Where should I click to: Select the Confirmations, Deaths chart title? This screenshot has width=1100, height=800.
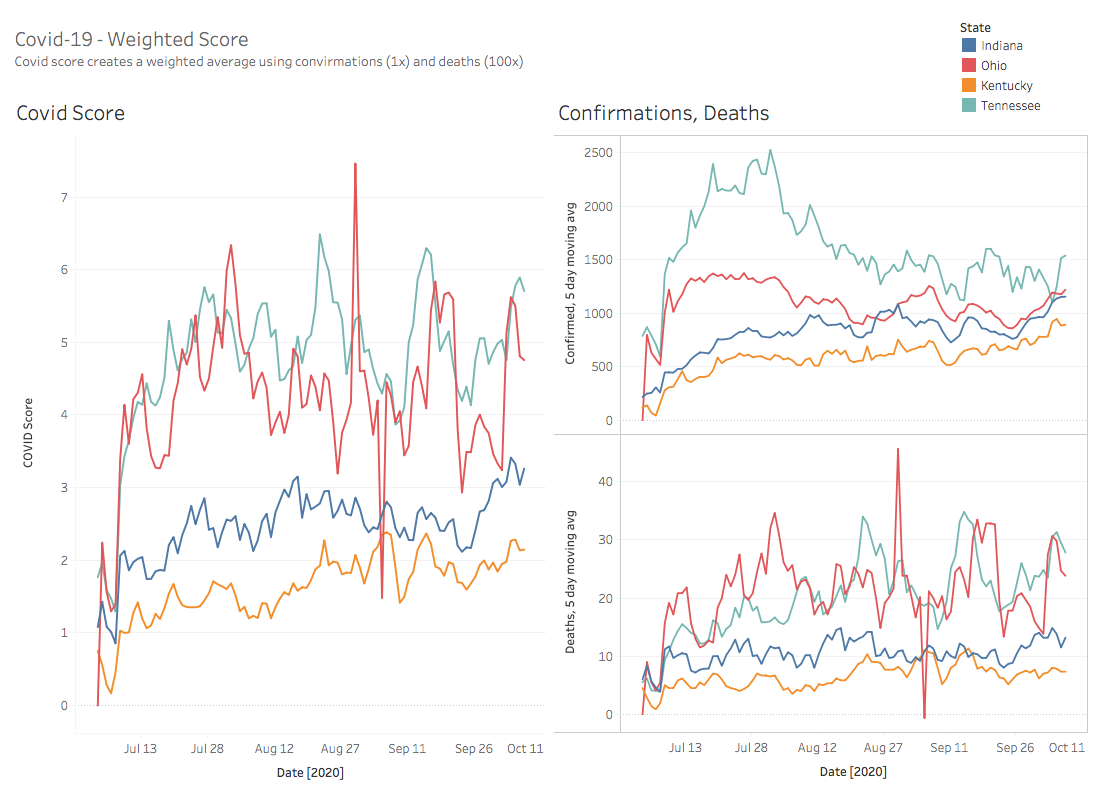click(663, 113)
